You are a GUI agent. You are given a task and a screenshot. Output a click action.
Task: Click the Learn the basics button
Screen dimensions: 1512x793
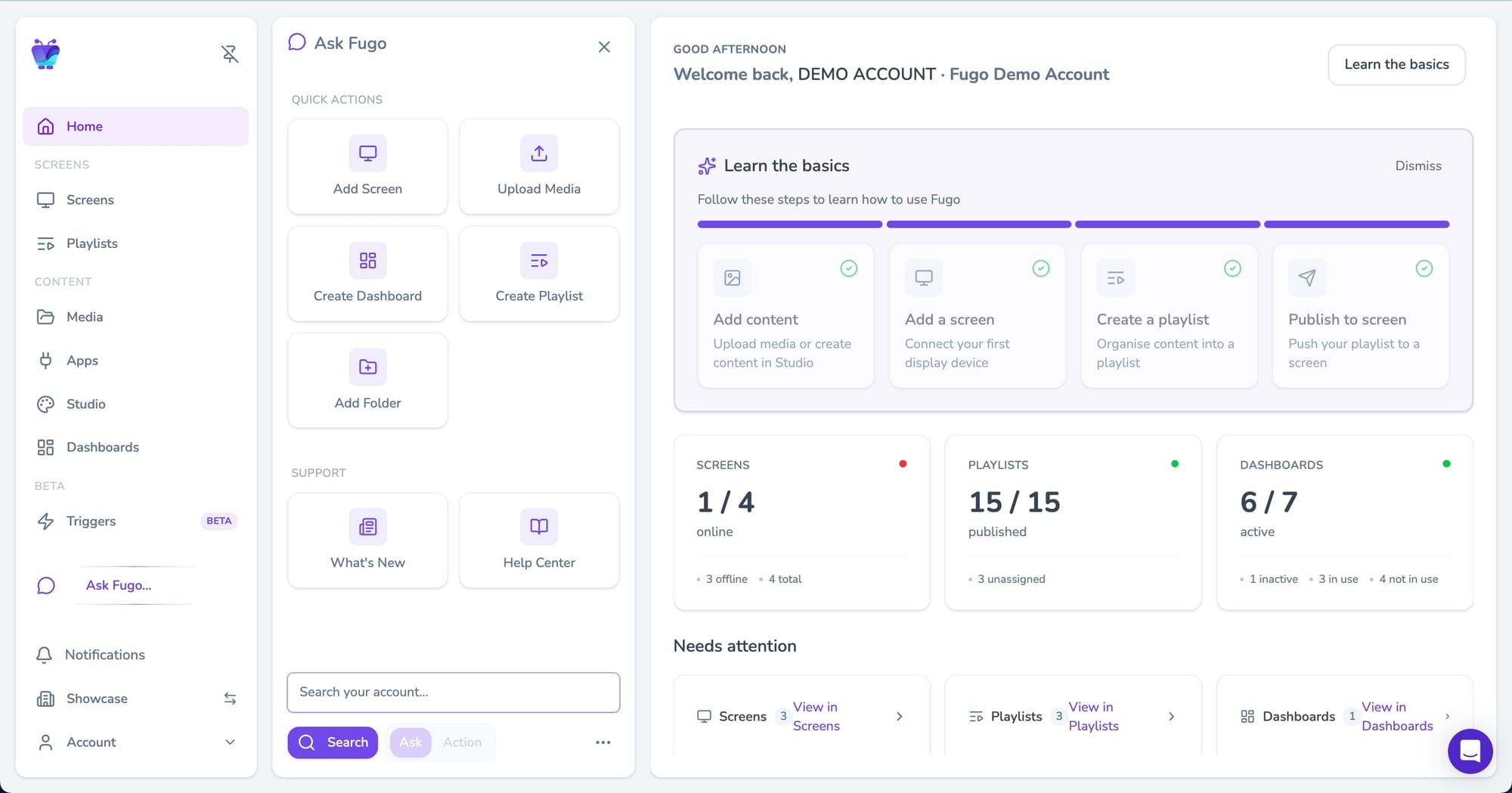click(1396, 64)
